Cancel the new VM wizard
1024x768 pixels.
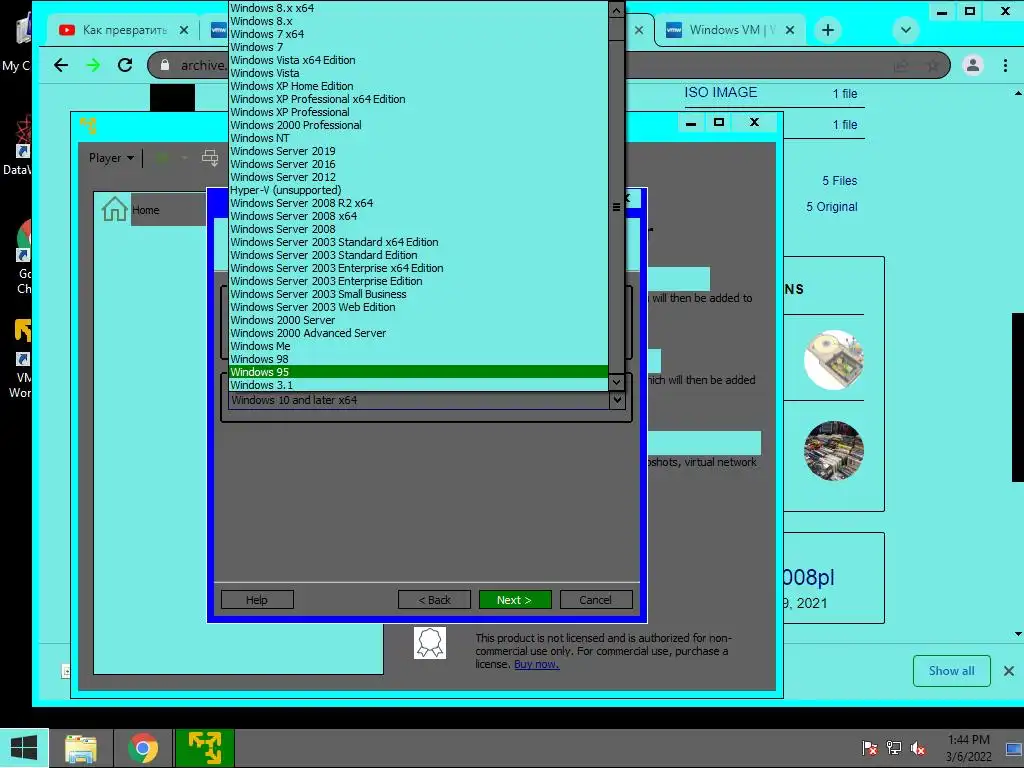[x=596, y=600]
